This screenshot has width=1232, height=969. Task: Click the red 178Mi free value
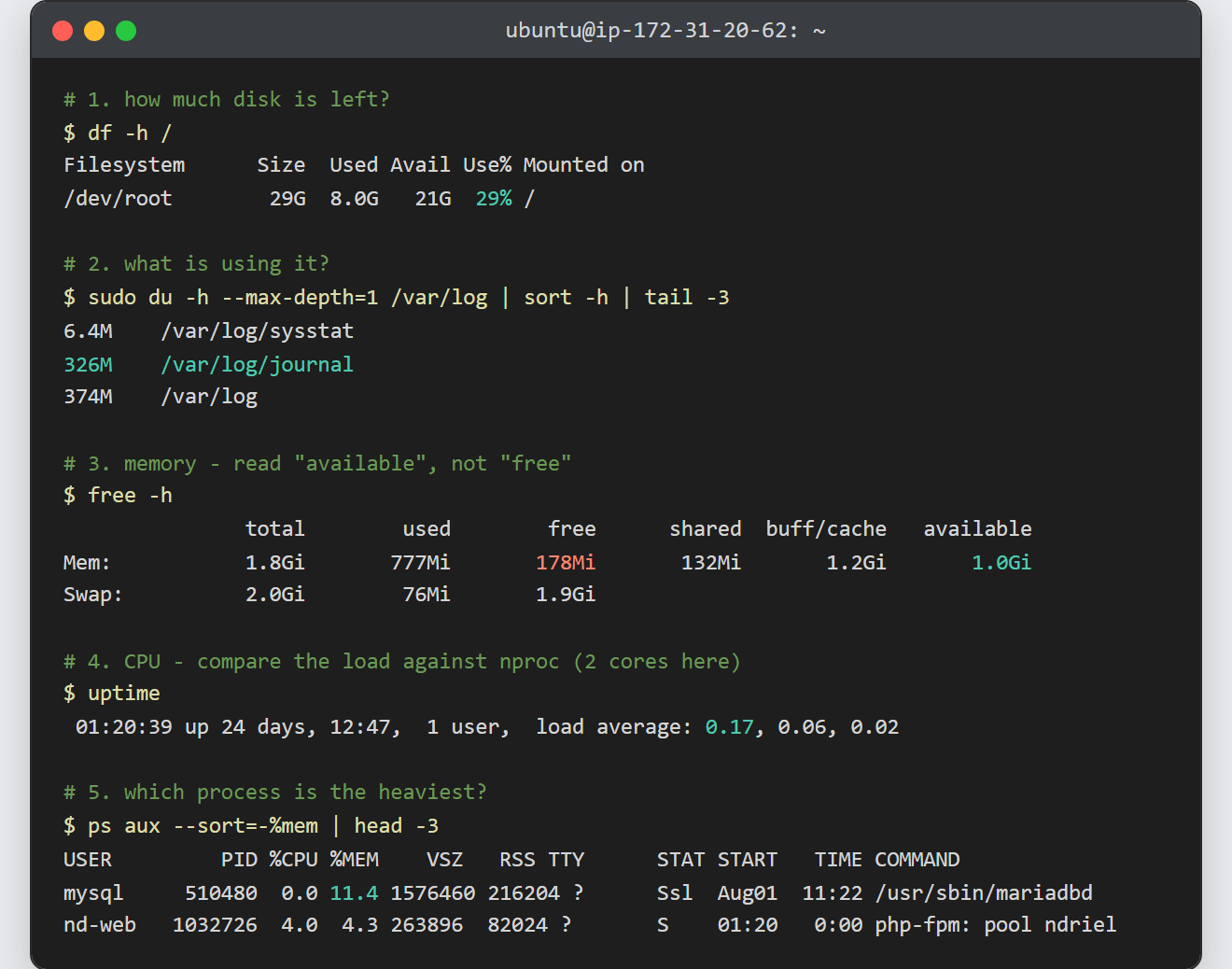[x=566, y=563]
